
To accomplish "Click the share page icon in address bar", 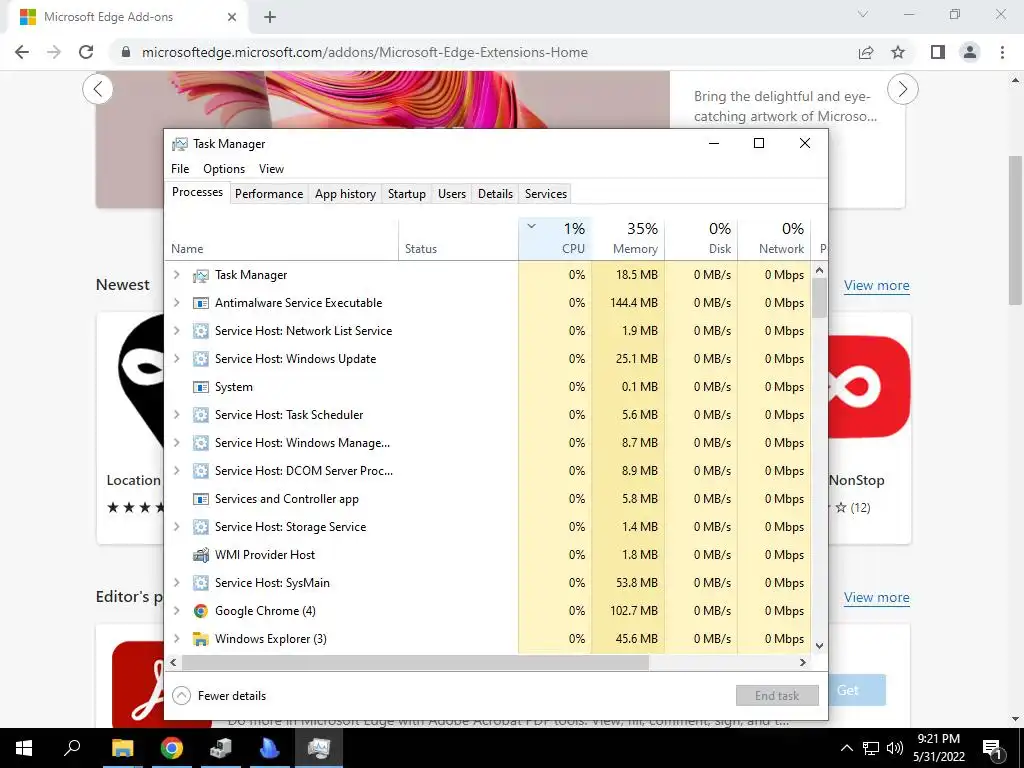I will point(866,52).
